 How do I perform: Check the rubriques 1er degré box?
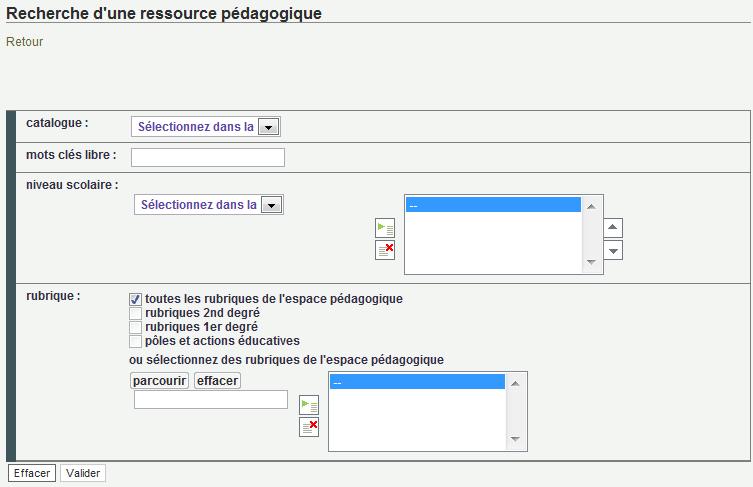click(x=135, y=327)
